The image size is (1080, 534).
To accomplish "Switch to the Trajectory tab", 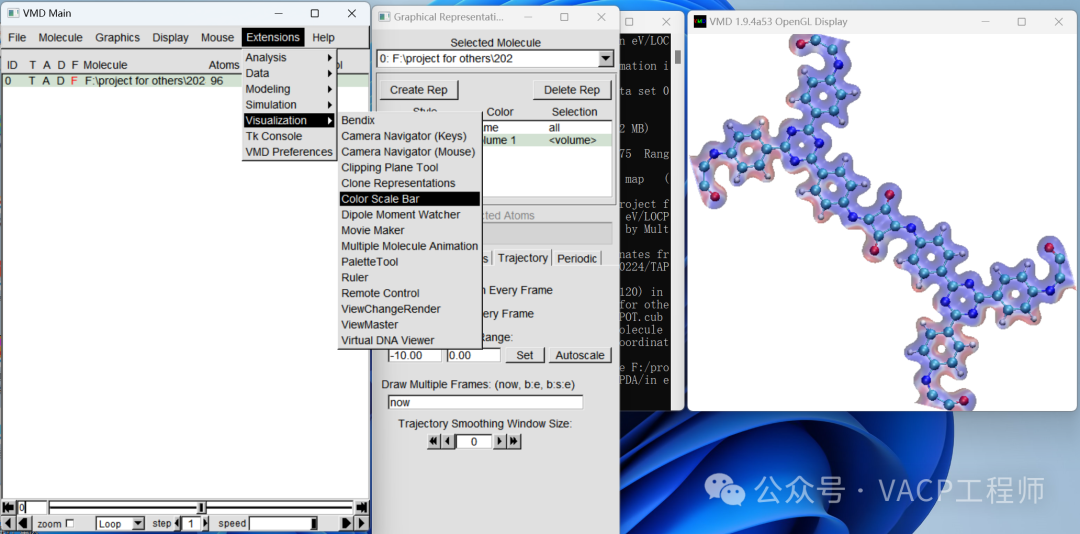I will coord(523,258).
